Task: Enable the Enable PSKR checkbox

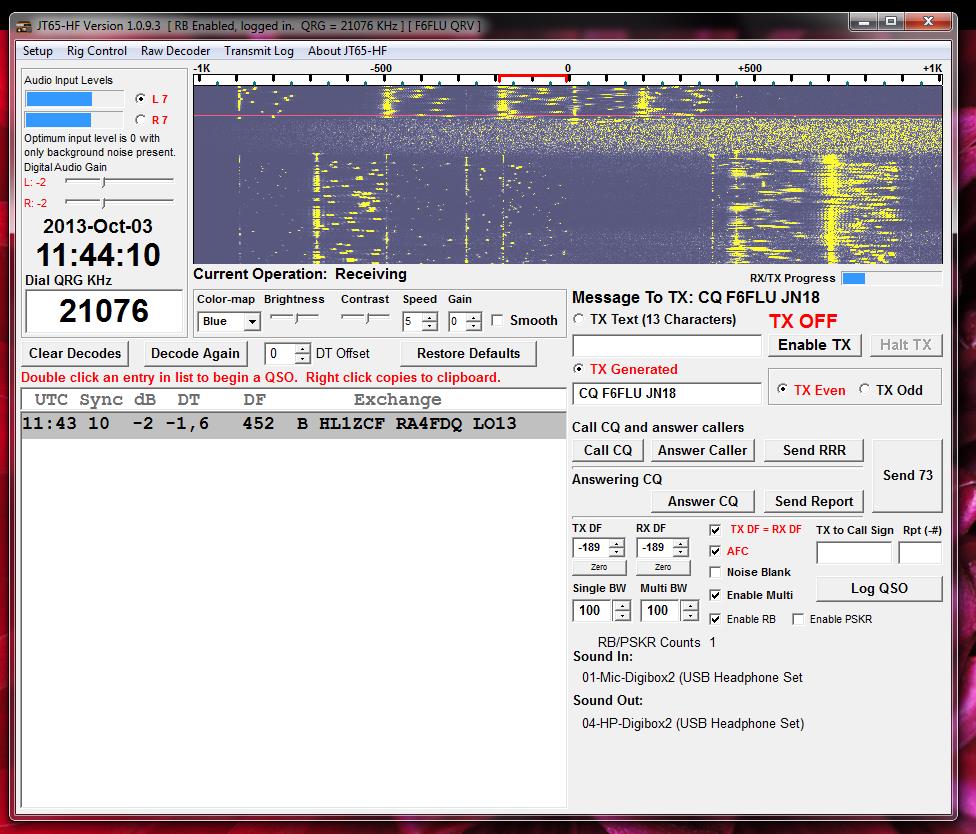Action: tap(798, 619)
